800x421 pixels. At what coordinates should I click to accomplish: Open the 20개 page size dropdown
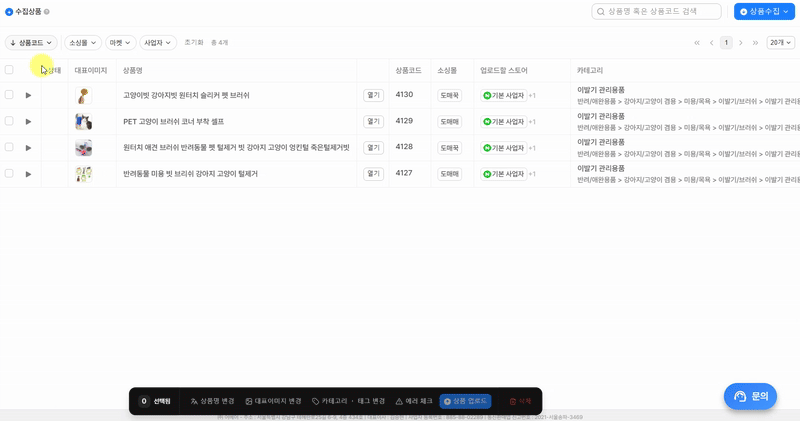(781, 43)
